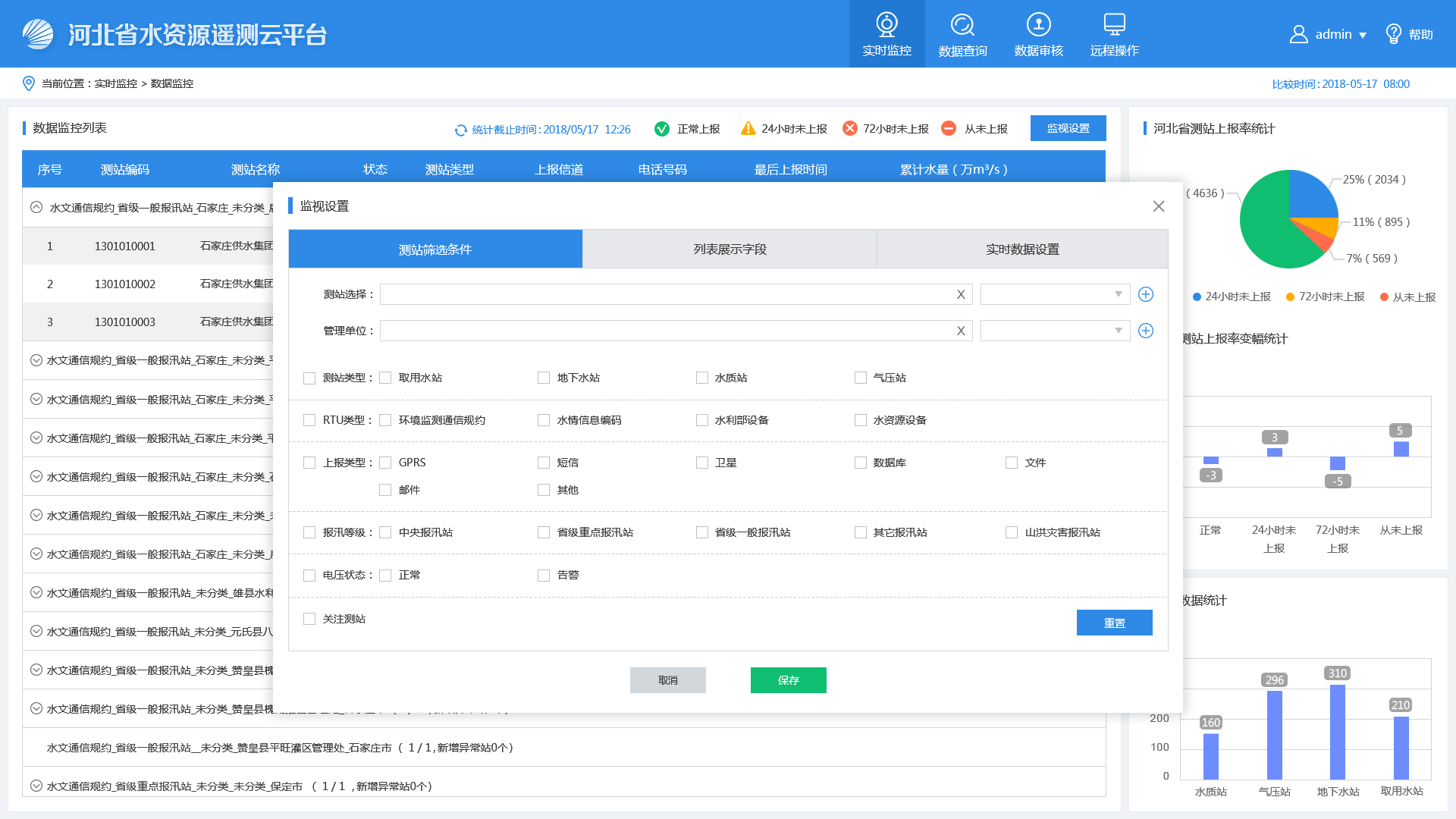This screenshot has height=819, width=1456.
Task: Click the 24小时未上报 blue legend dot
Action: [1197, 297]
